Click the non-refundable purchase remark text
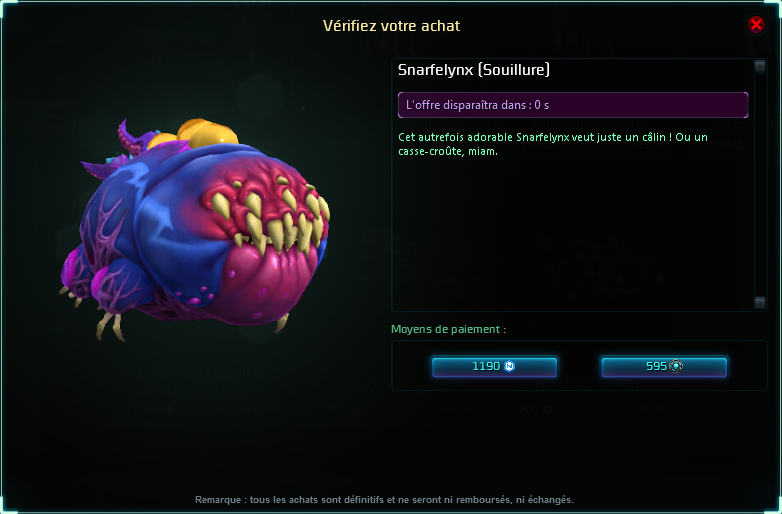The width and height of the screenshot is (782, 514). coord(384,500)
